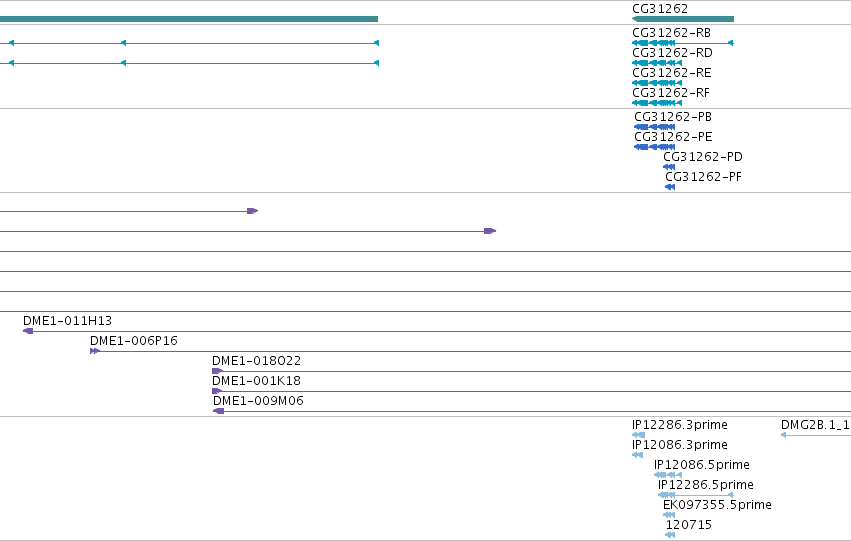Click the DME1-006P16 clone end arrow
The image size is (851, 541).
click(x=95, y=351)
